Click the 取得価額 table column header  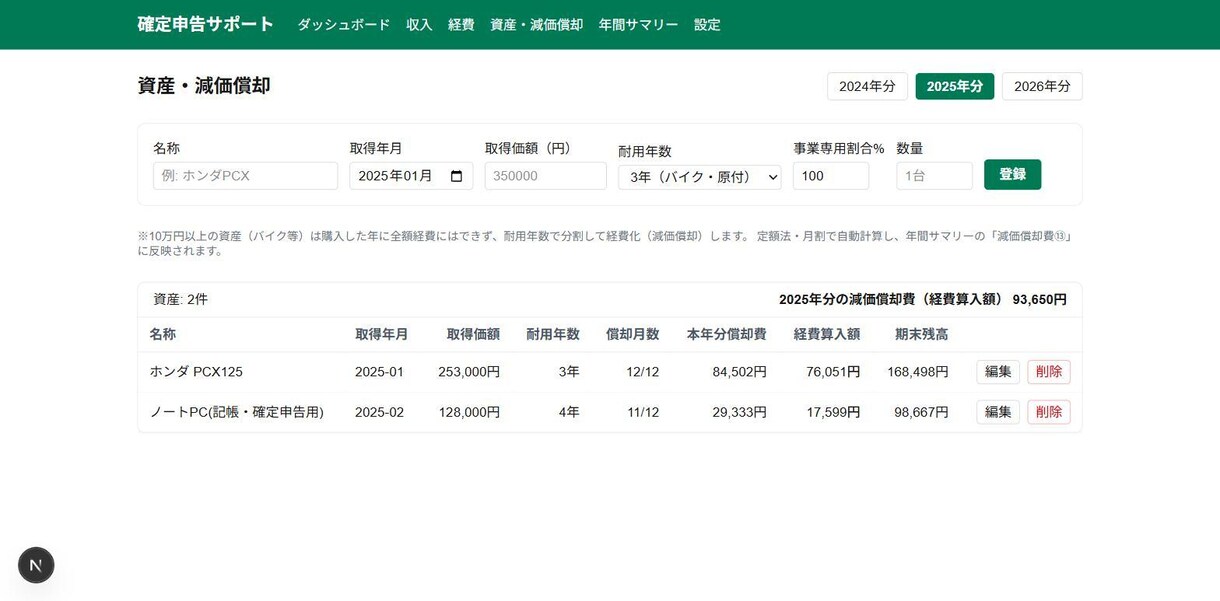[473, 334]
